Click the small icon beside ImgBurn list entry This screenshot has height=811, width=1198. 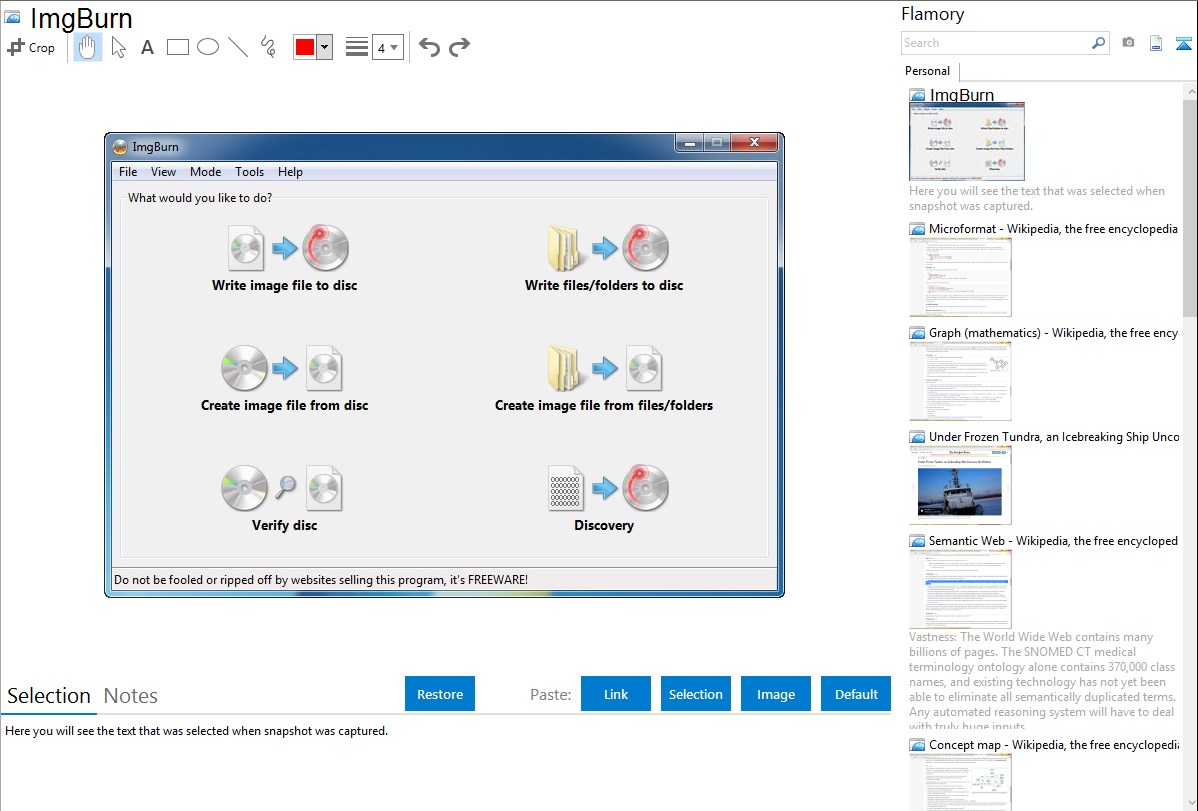pyautogui.click(x=918, y=96)
